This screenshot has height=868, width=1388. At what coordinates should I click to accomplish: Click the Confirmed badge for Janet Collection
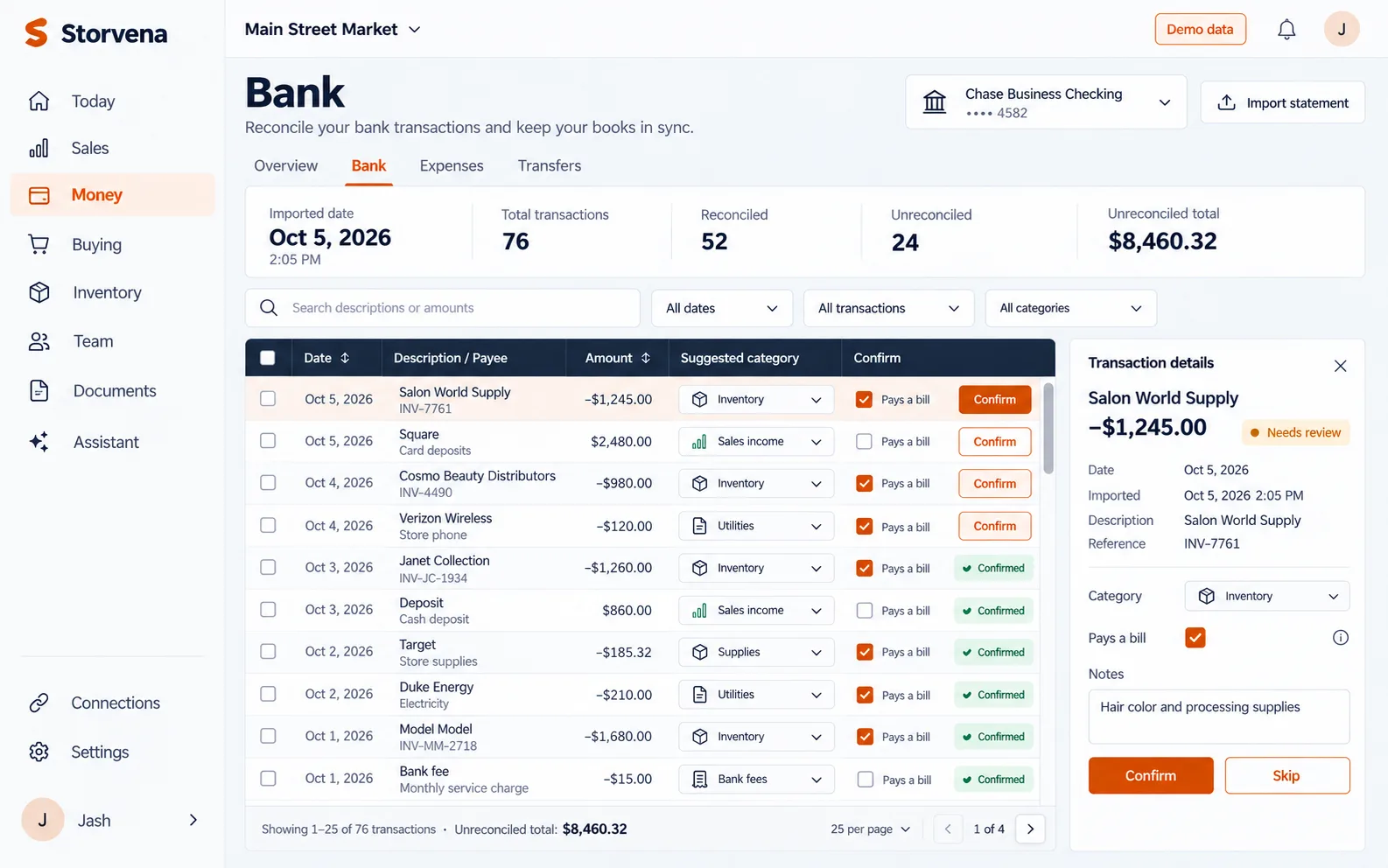993,568
